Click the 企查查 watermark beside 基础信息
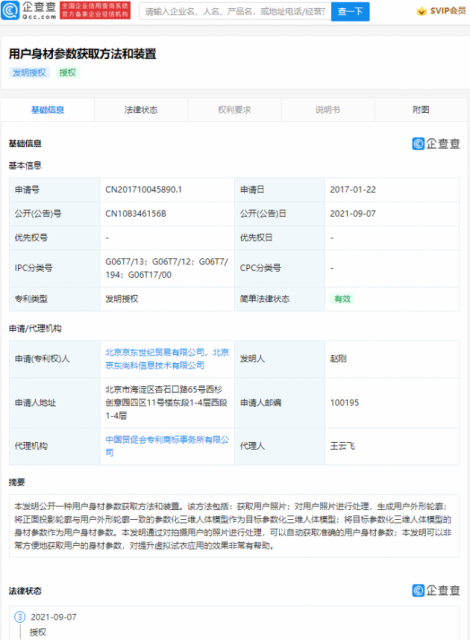Screen dimensions: 470x640 tap(436, 144)
